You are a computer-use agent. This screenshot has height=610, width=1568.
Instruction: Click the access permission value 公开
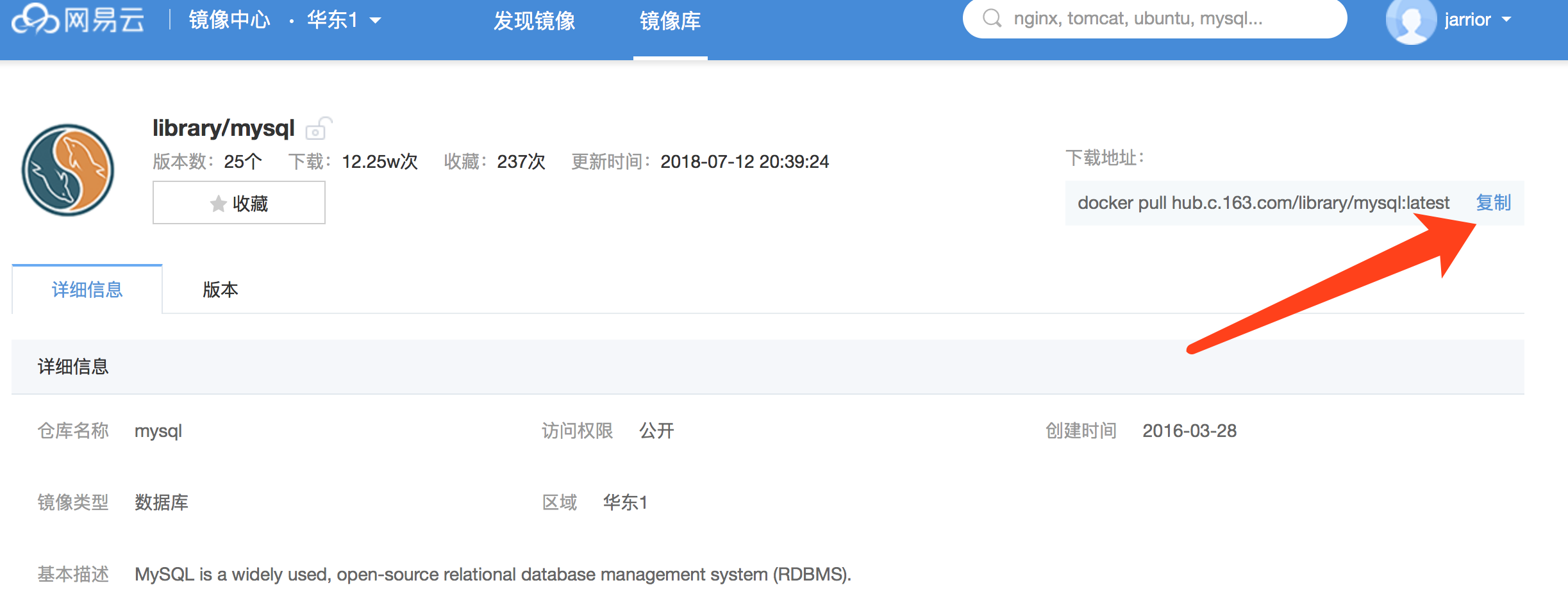656,431
